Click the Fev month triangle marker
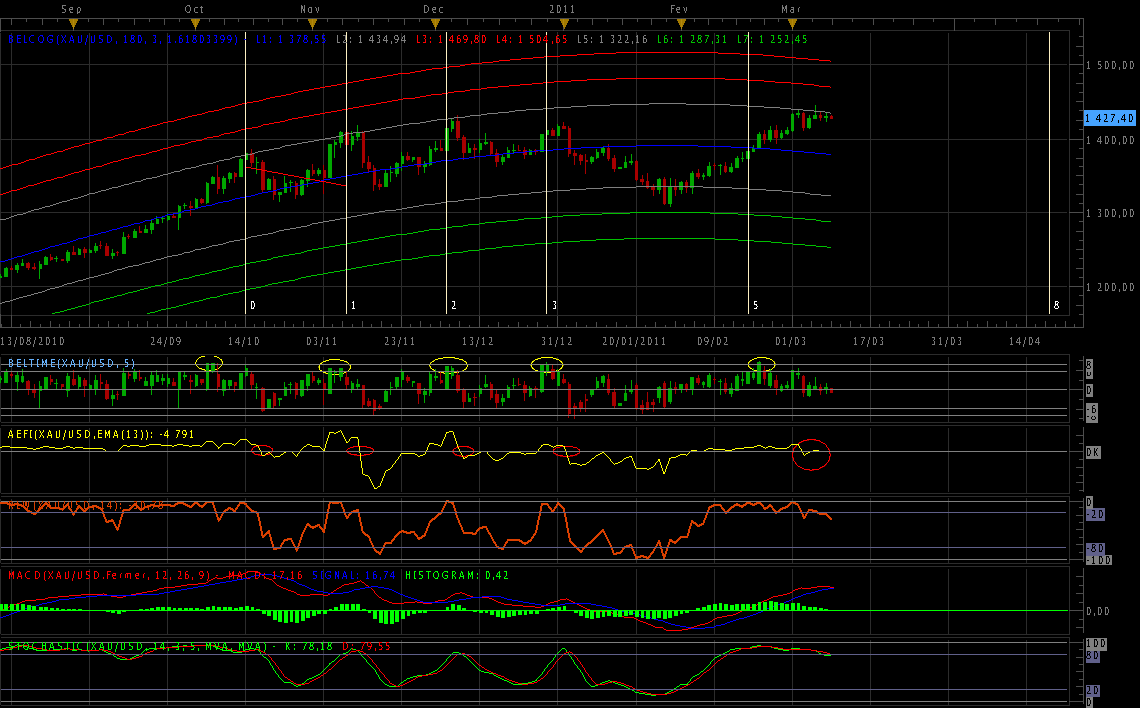The height and width of the screenshot is (708, 1140). (679, 23)
